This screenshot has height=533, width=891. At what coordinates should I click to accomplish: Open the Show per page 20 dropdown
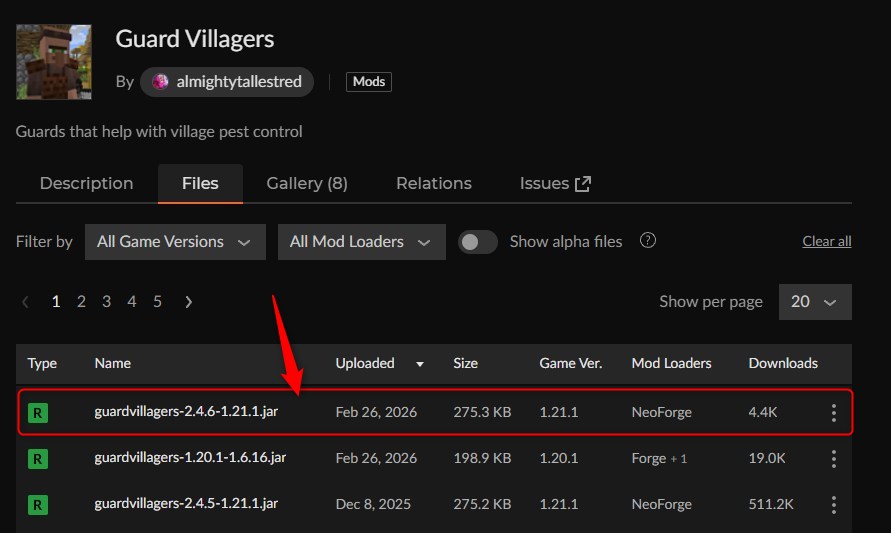pyautogui.click(x=814, y=302)
